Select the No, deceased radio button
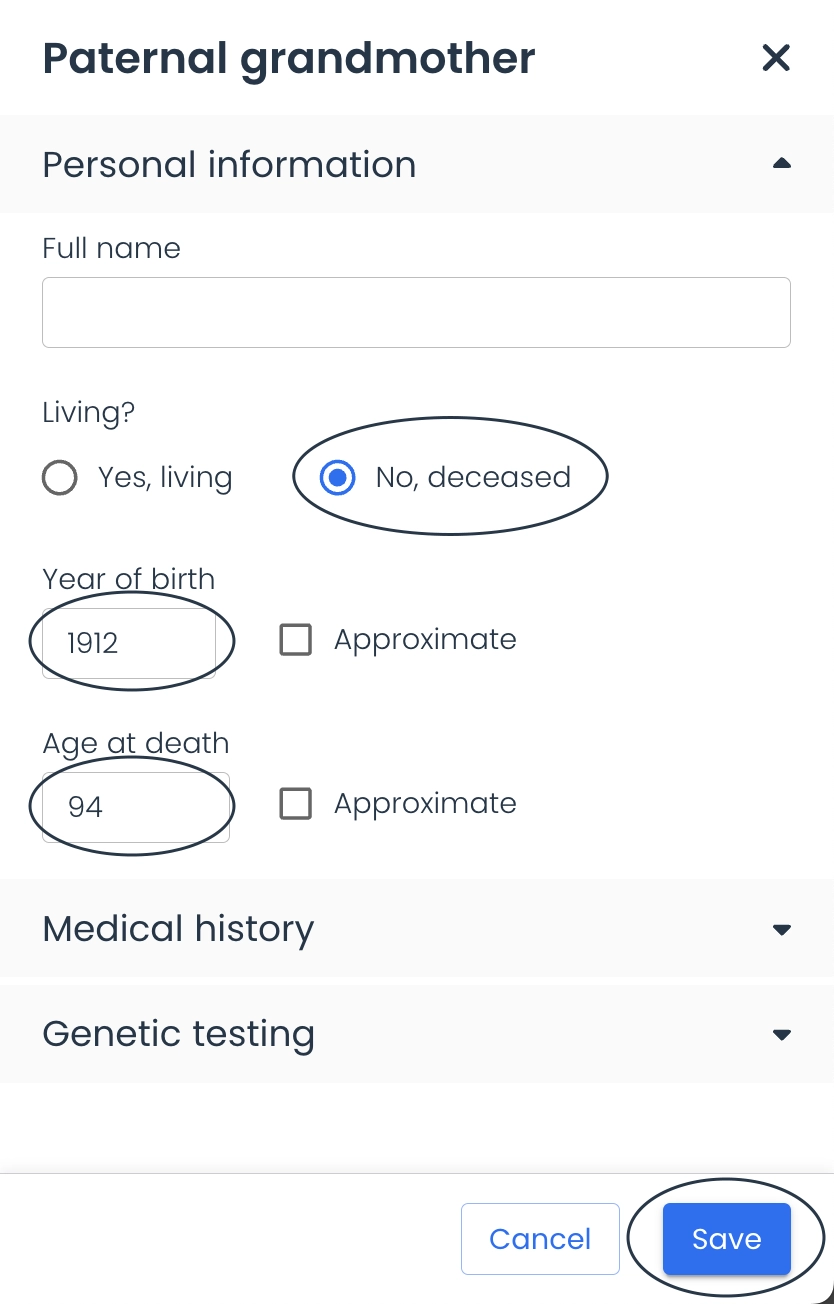The width and height of the screenshot is (834, 1304). tap(338, 478)
